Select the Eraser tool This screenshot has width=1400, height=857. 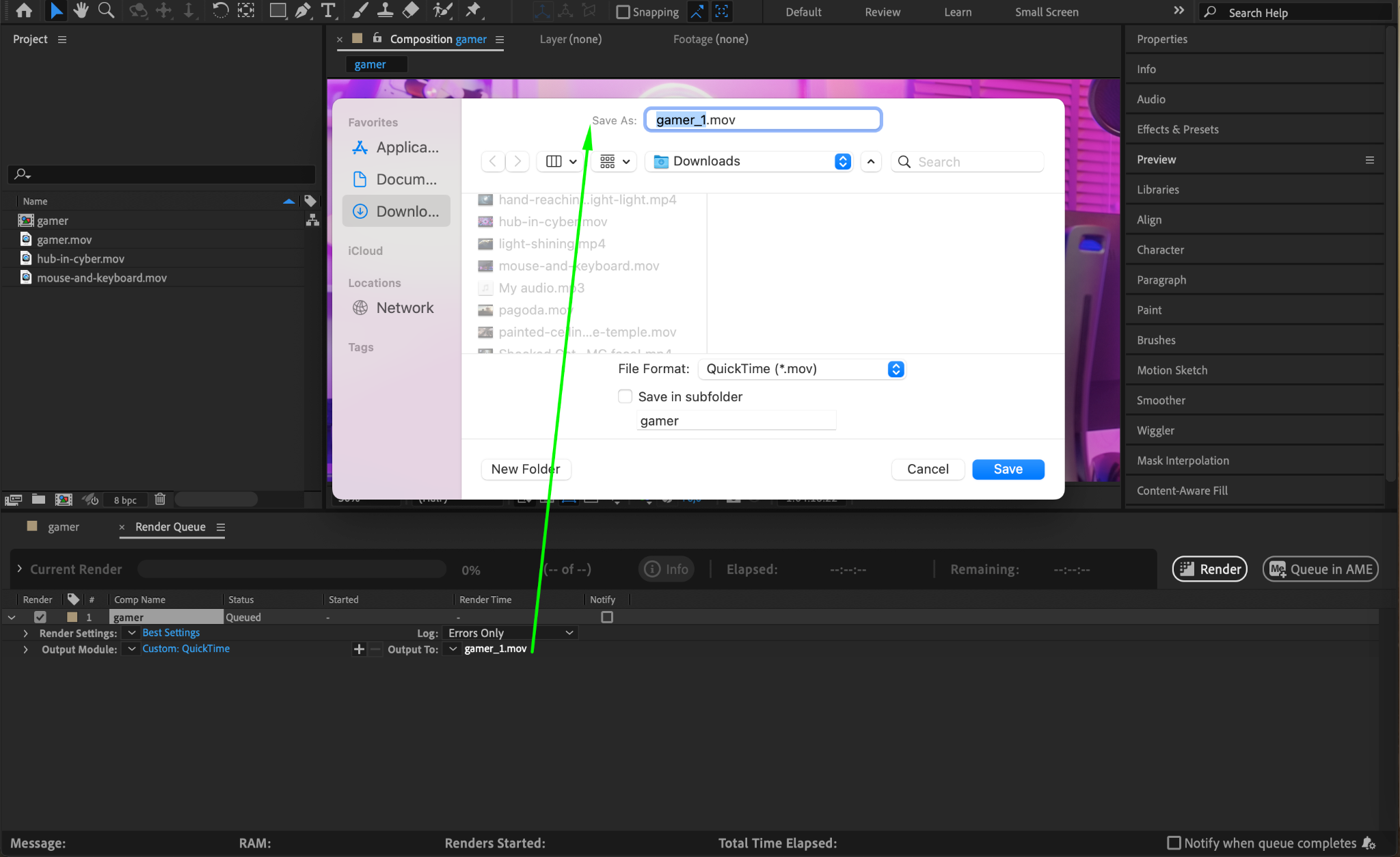pyautogui.click(x=411, y=10)
